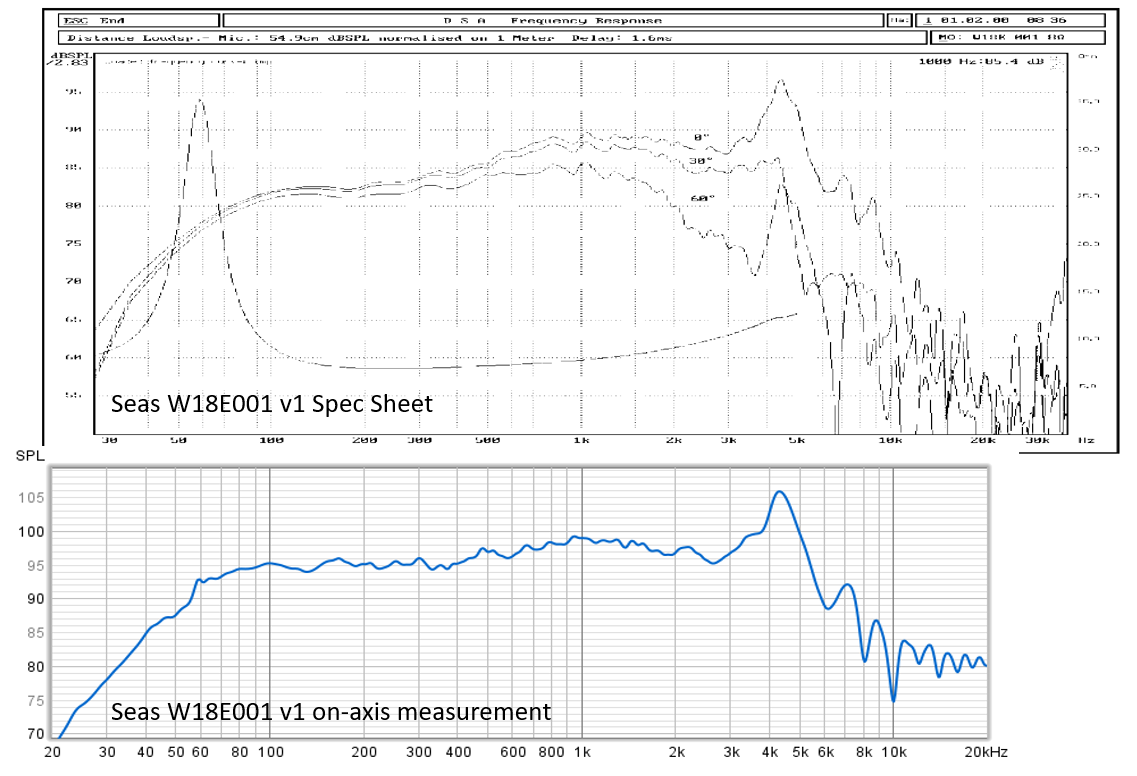Click the '1000 Hz:85.4 dB' cursor readout
The image size is (1137, 776).
click(980, 62)
